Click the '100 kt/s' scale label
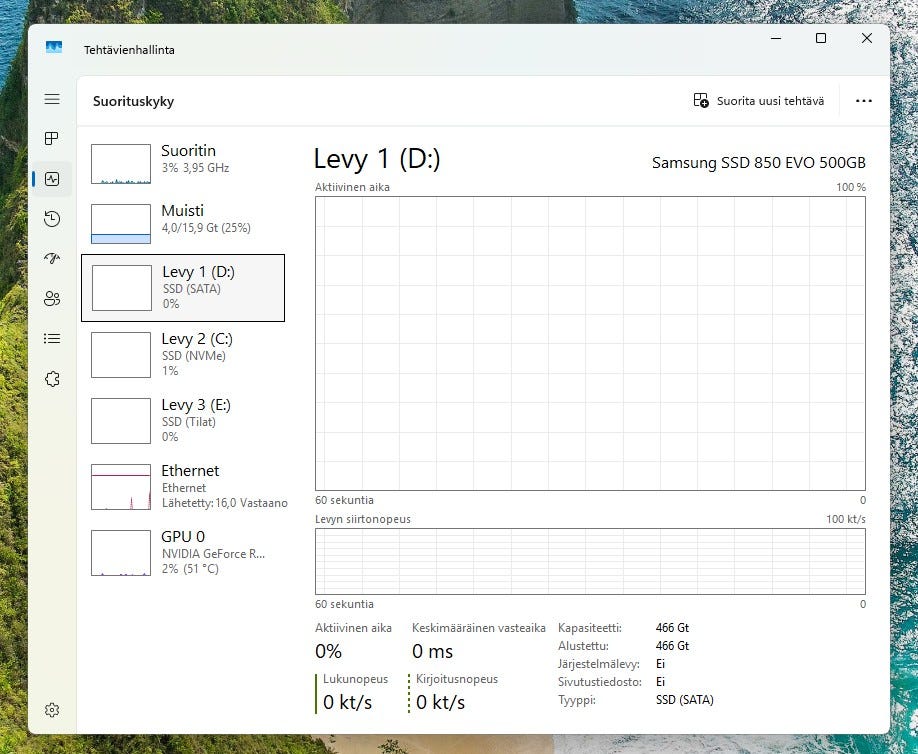 click(x=845, y=519)
